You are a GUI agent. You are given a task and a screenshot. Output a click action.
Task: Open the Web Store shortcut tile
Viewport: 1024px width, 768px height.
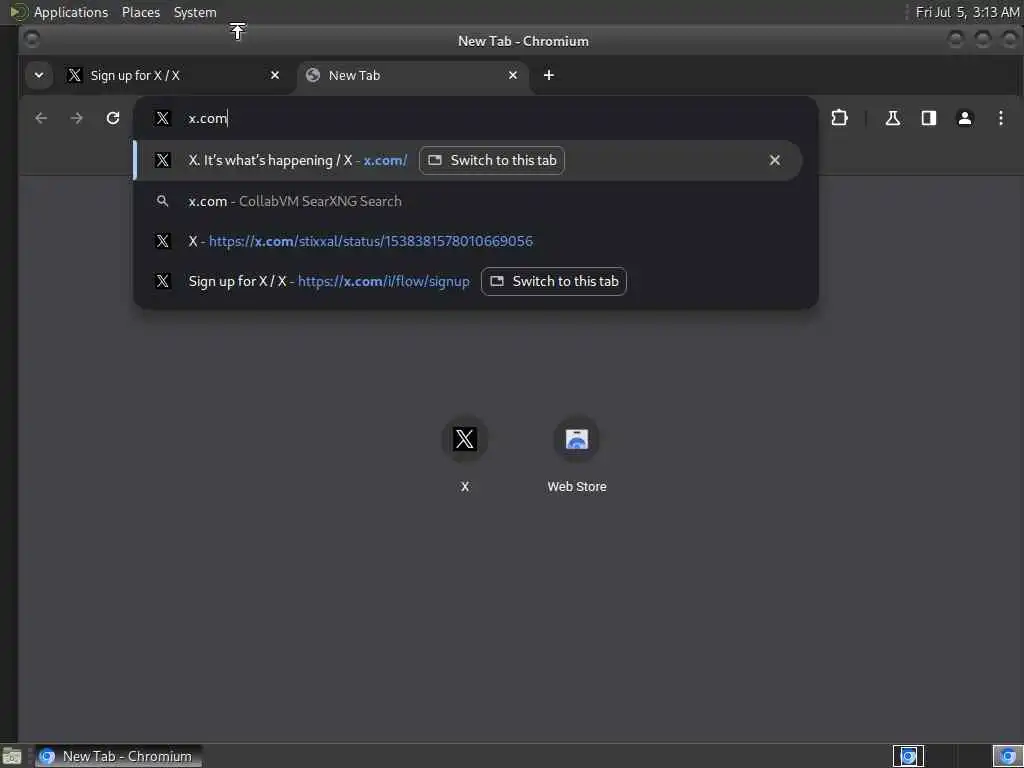[577, 455]
